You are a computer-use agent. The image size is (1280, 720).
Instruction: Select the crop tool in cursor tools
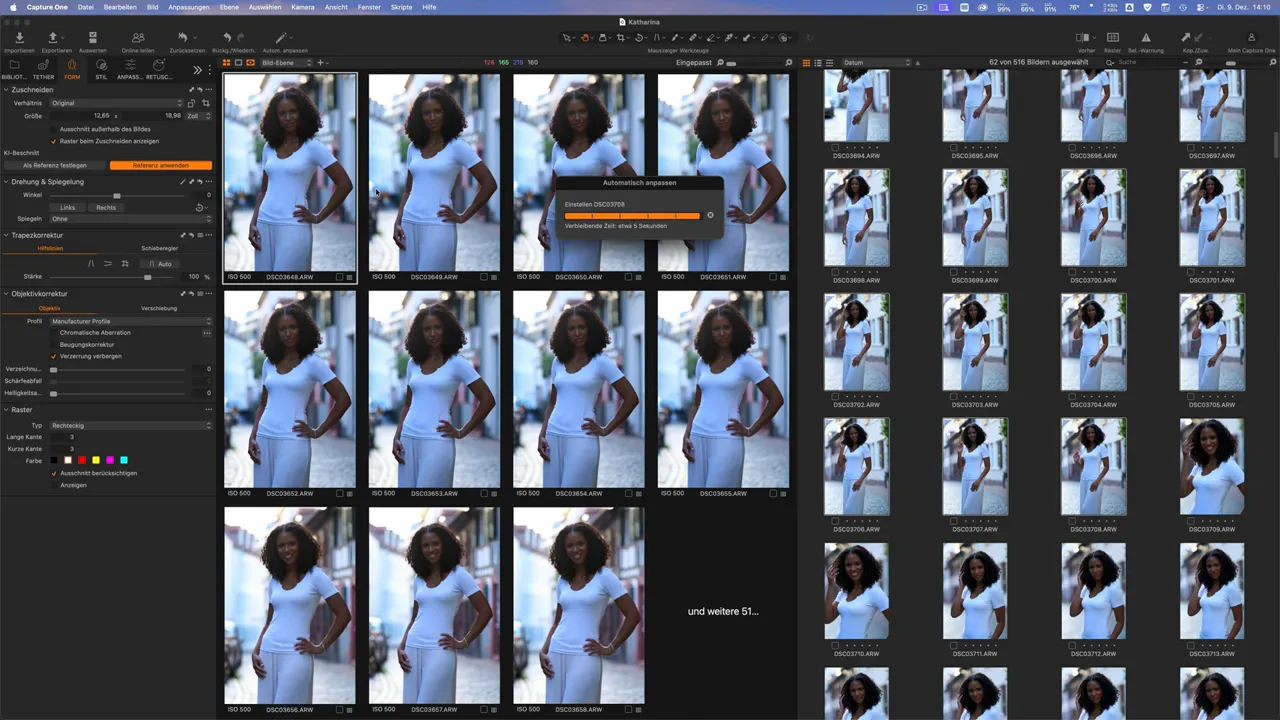tap(621, 38)
